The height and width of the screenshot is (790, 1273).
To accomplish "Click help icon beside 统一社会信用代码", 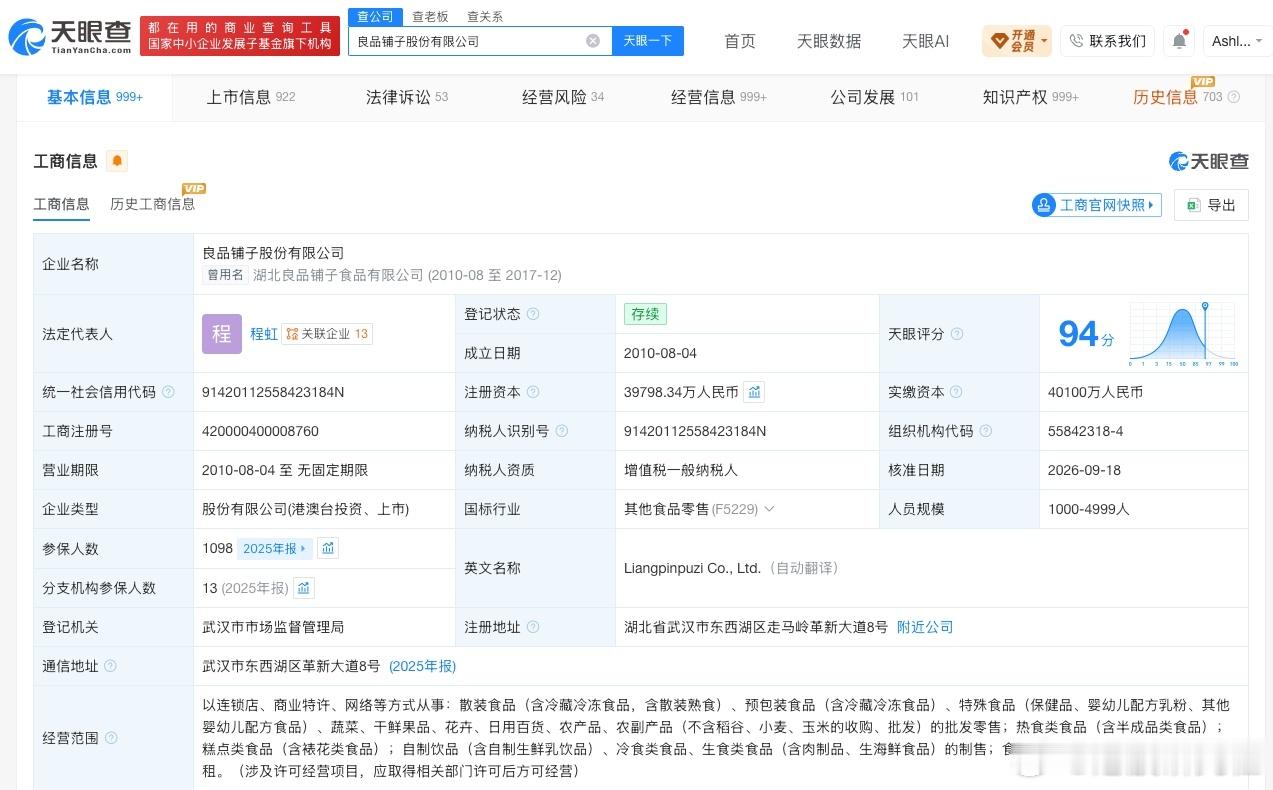I will pos(168,392).
